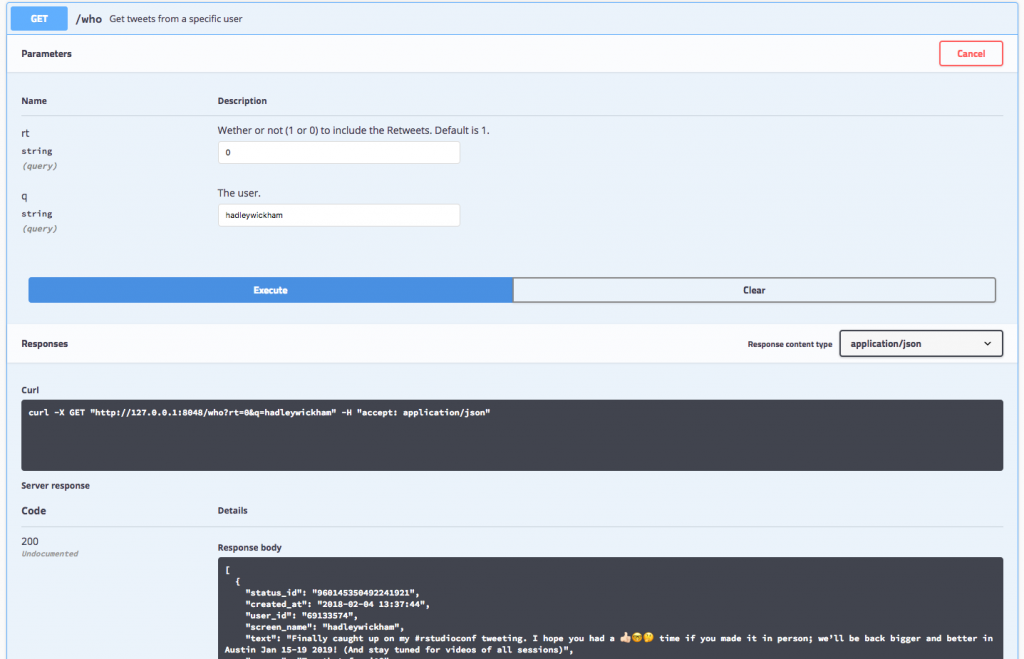Viewport: 1024px width, 659px height.
Task: Click the Undocumented label under code 200
Action: tap(50, 554)
